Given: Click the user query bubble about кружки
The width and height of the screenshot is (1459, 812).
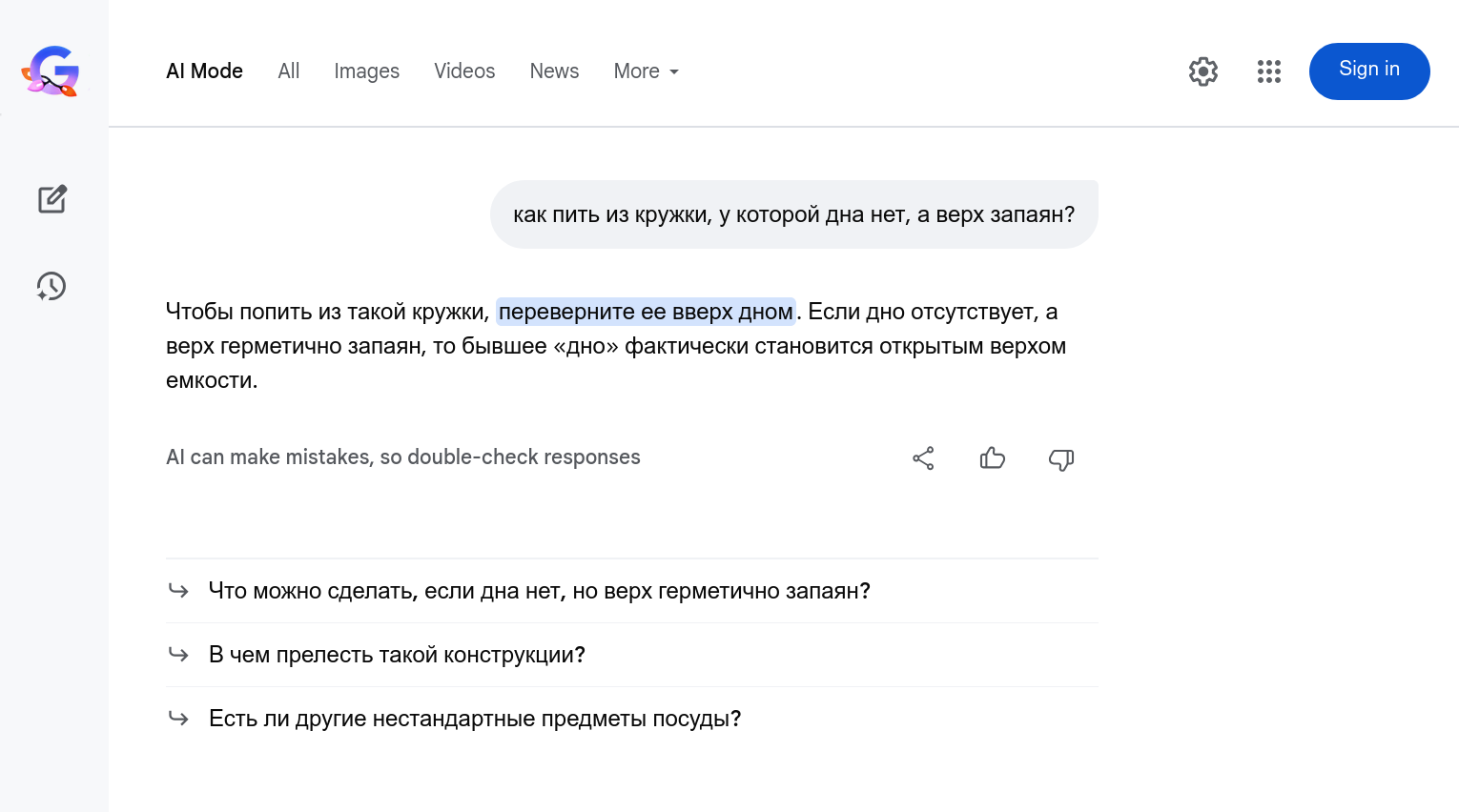Looking at the screenshot, I should (793, 214).
